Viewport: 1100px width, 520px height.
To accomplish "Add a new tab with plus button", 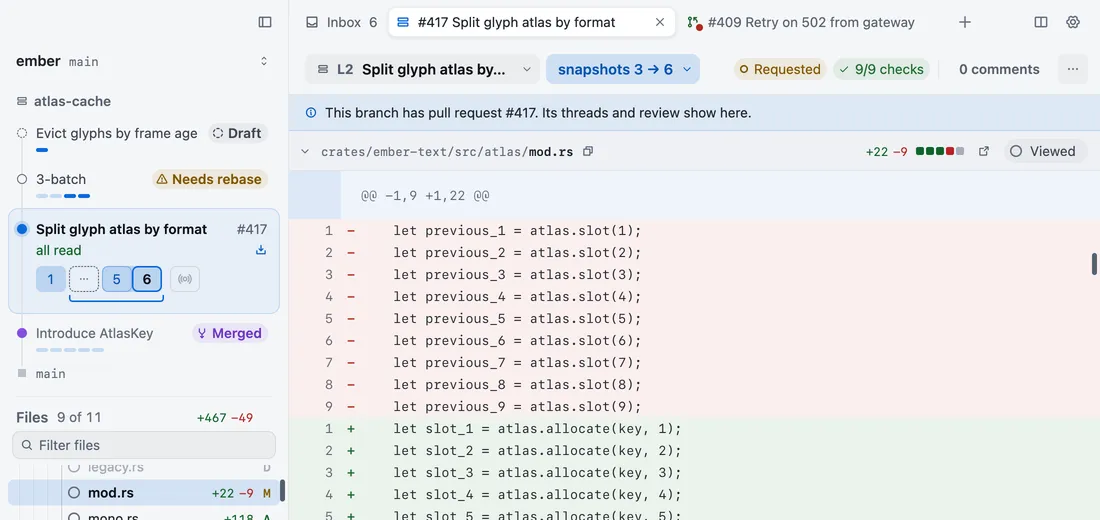I will [965, 22].
